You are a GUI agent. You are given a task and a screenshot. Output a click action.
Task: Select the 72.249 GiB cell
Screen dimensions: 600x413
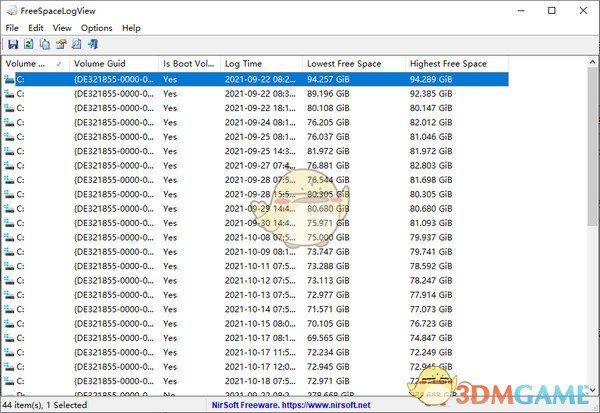click(x=431, y=353)
